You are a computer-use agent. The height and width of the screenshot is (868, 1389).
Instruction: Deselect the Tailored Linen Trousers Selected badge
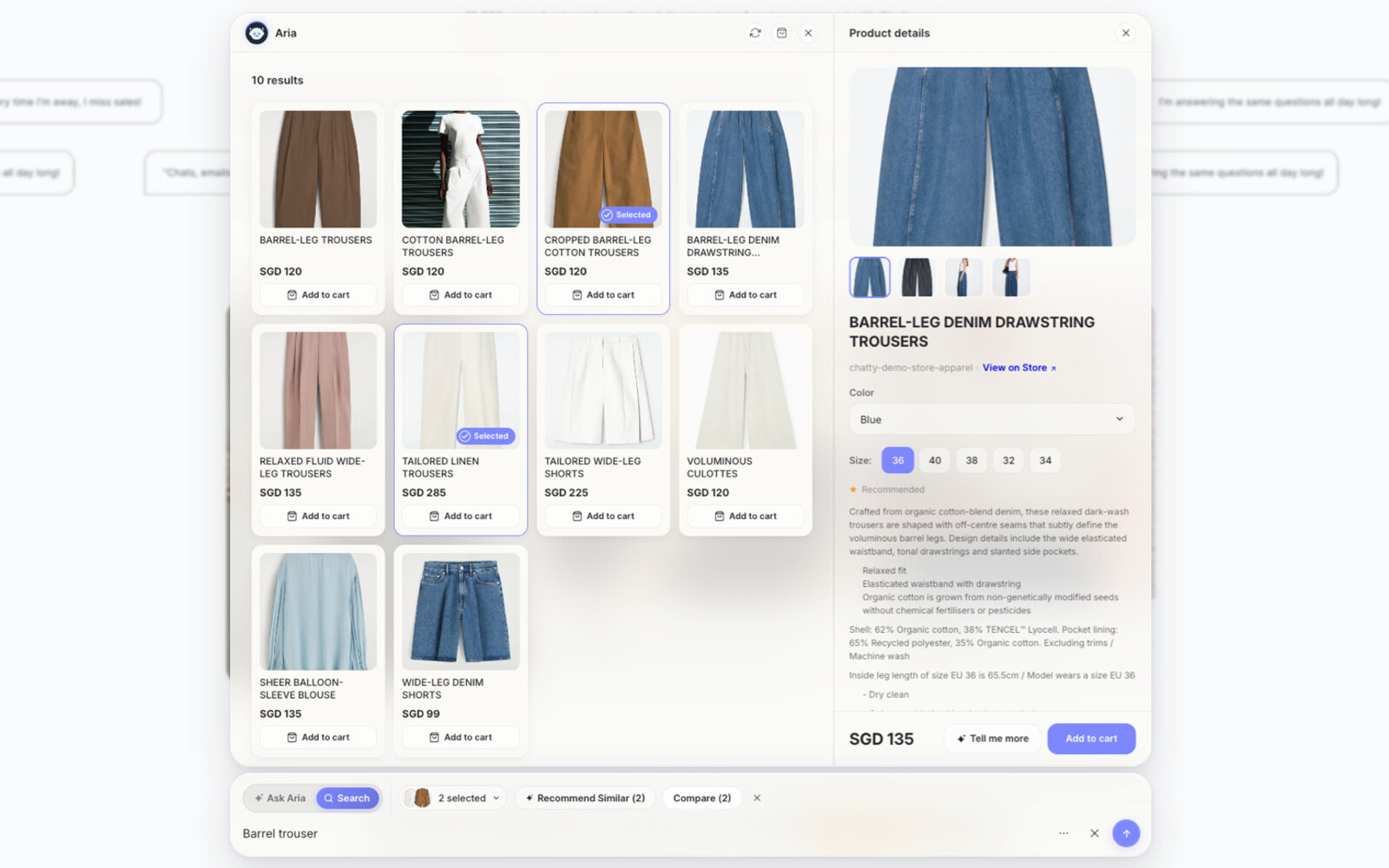click(x=486, y=437)
